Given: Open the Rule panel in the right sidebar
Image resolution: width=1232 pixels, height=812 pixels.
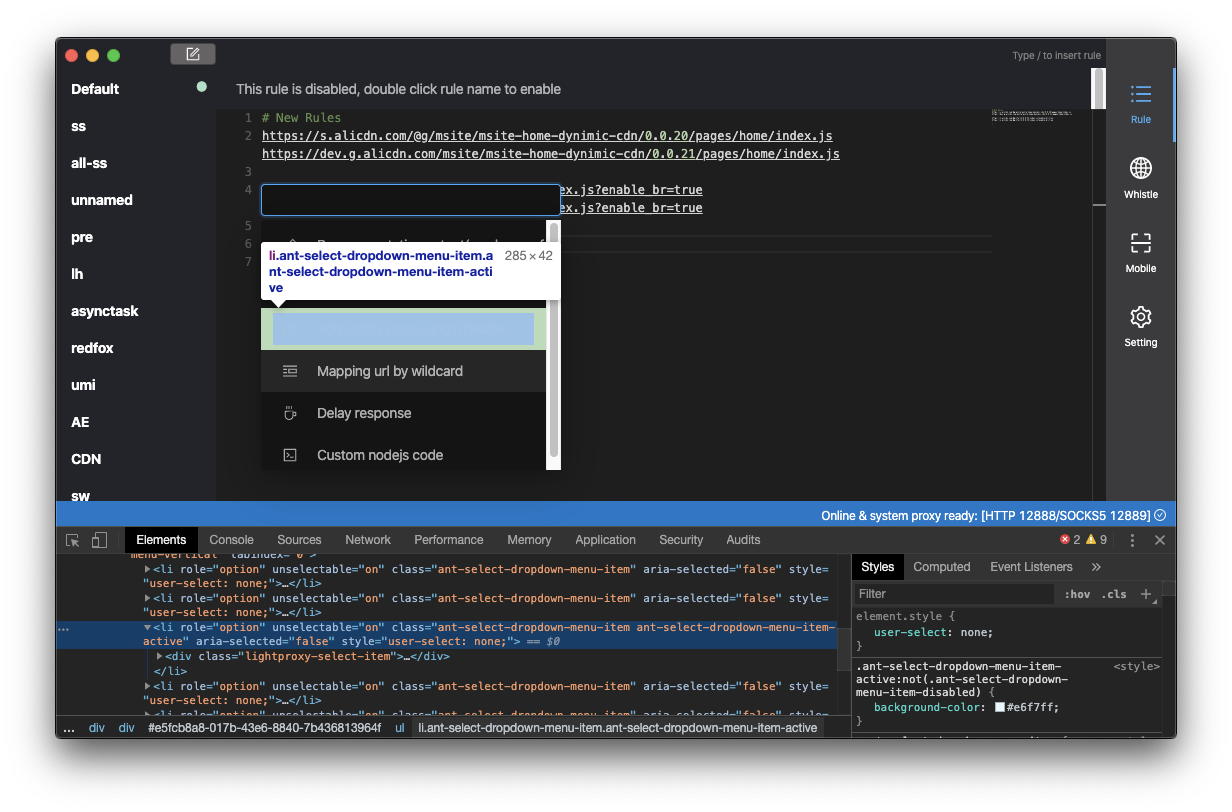Looking at the screenshot, I should point(1140,100).
